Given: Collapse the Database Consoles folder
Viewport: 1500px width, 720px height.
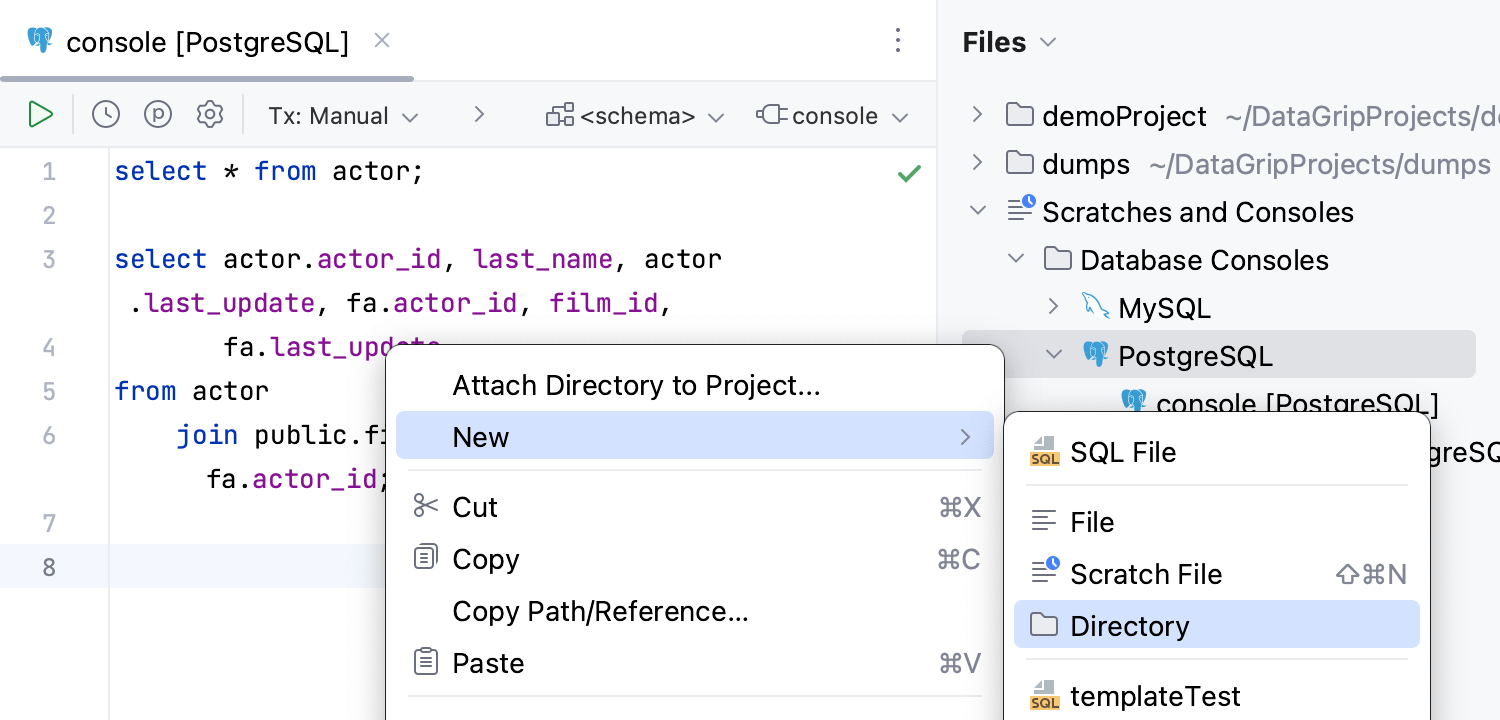Looking at the screenshot, I should 1016,259.
